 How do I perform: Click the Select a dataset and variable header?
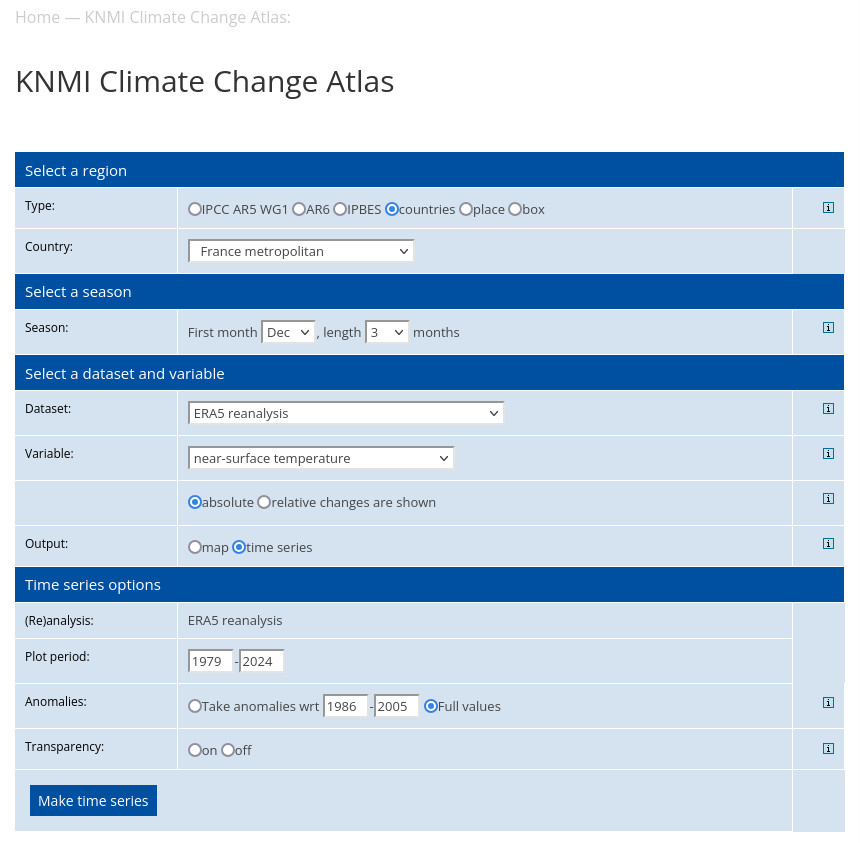429,374
